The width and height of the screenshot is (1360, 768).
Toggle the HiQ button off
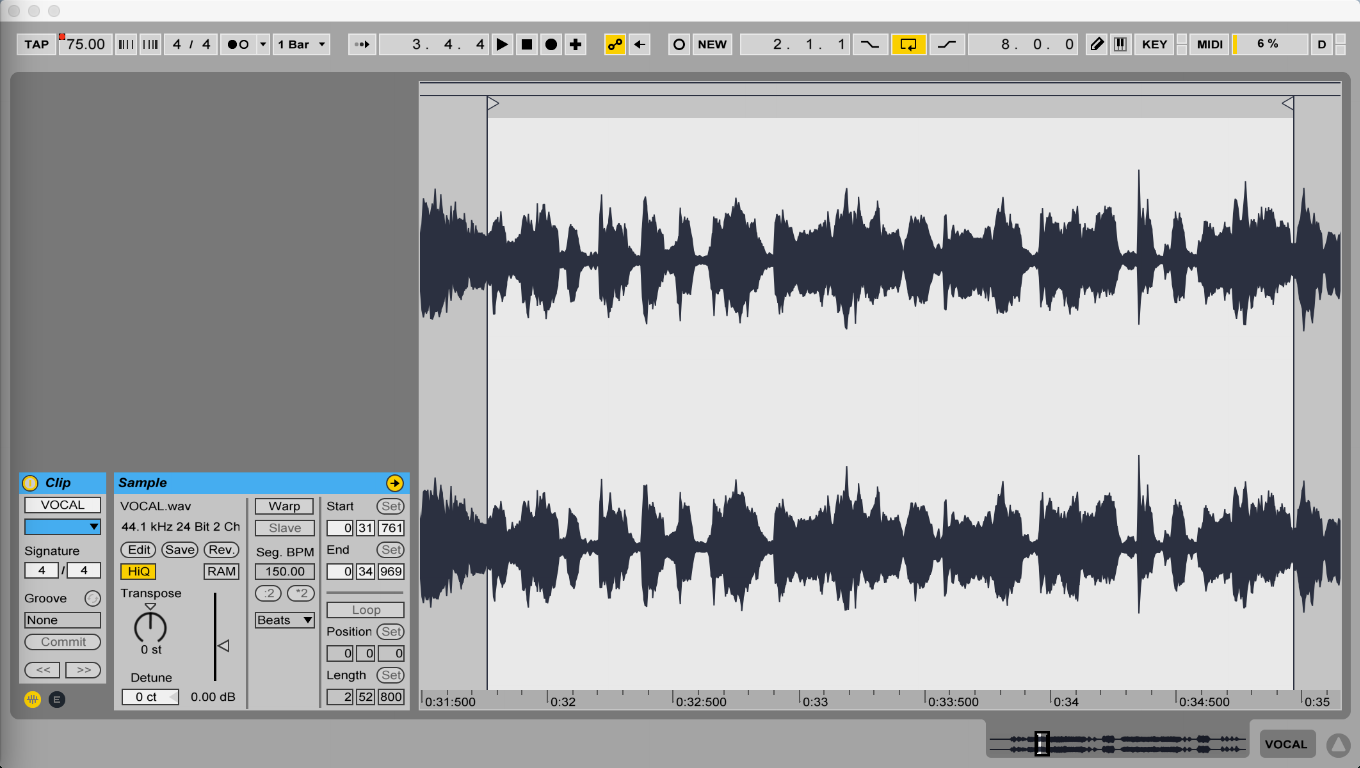(x=138, y=571)
